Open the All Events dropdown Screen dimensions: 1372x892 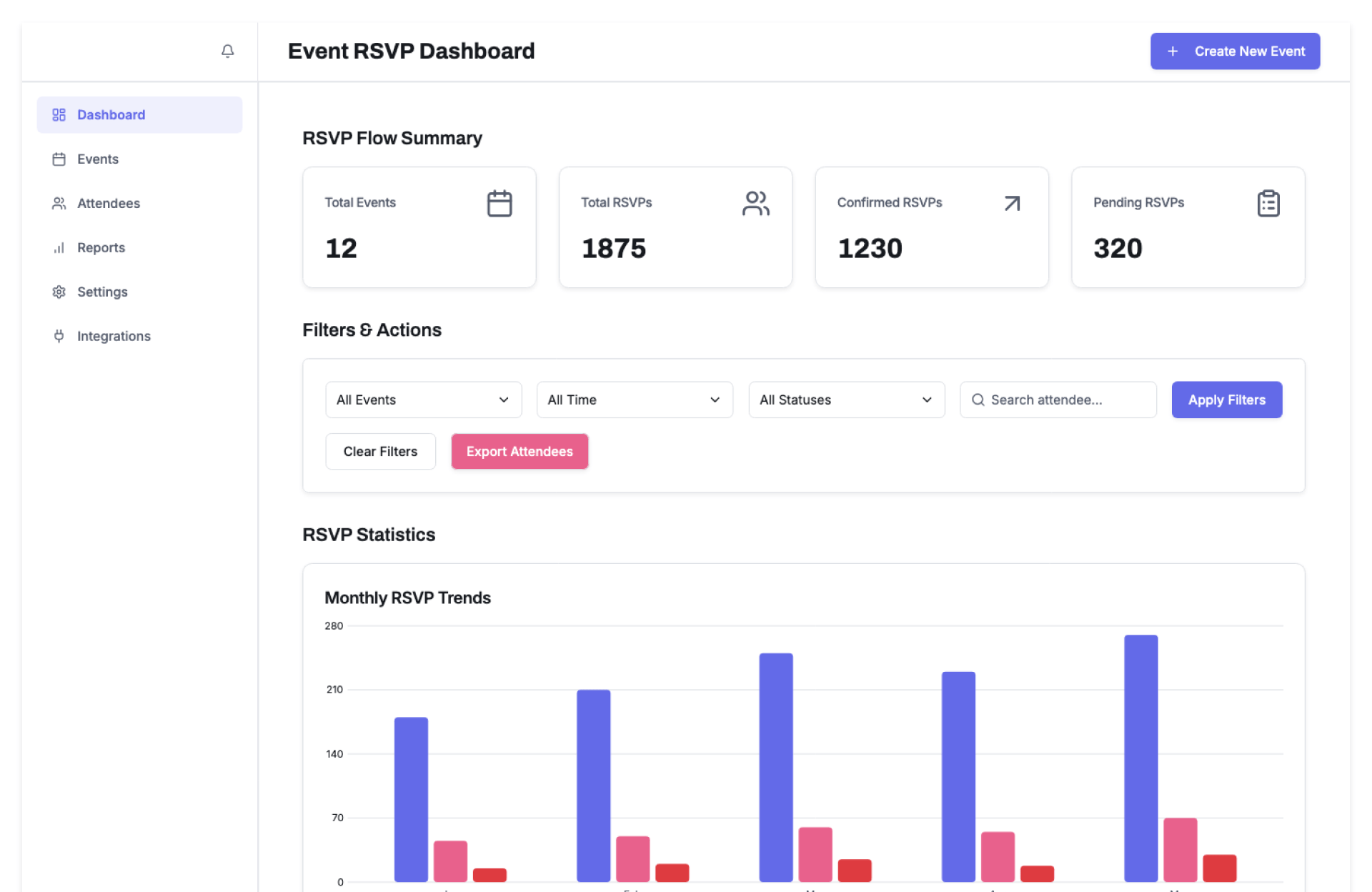(x=423, y=400)
